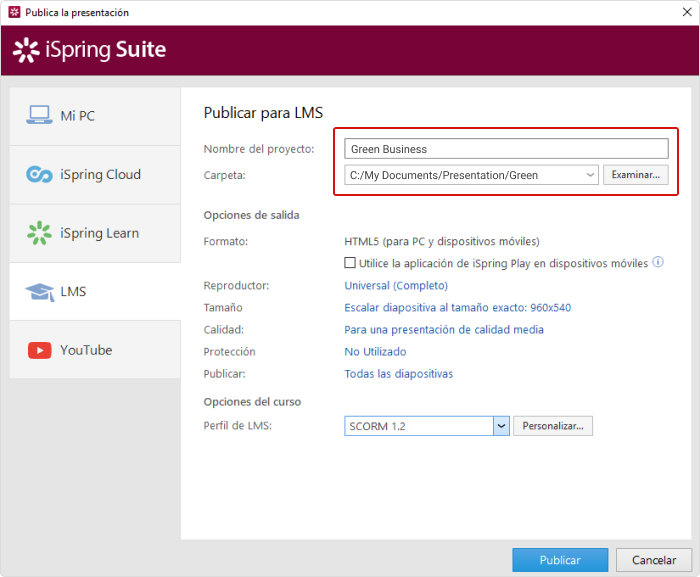Click the info icon beside iSpring Play option
This screenshot has width=700, height=577.
[658, 262]
